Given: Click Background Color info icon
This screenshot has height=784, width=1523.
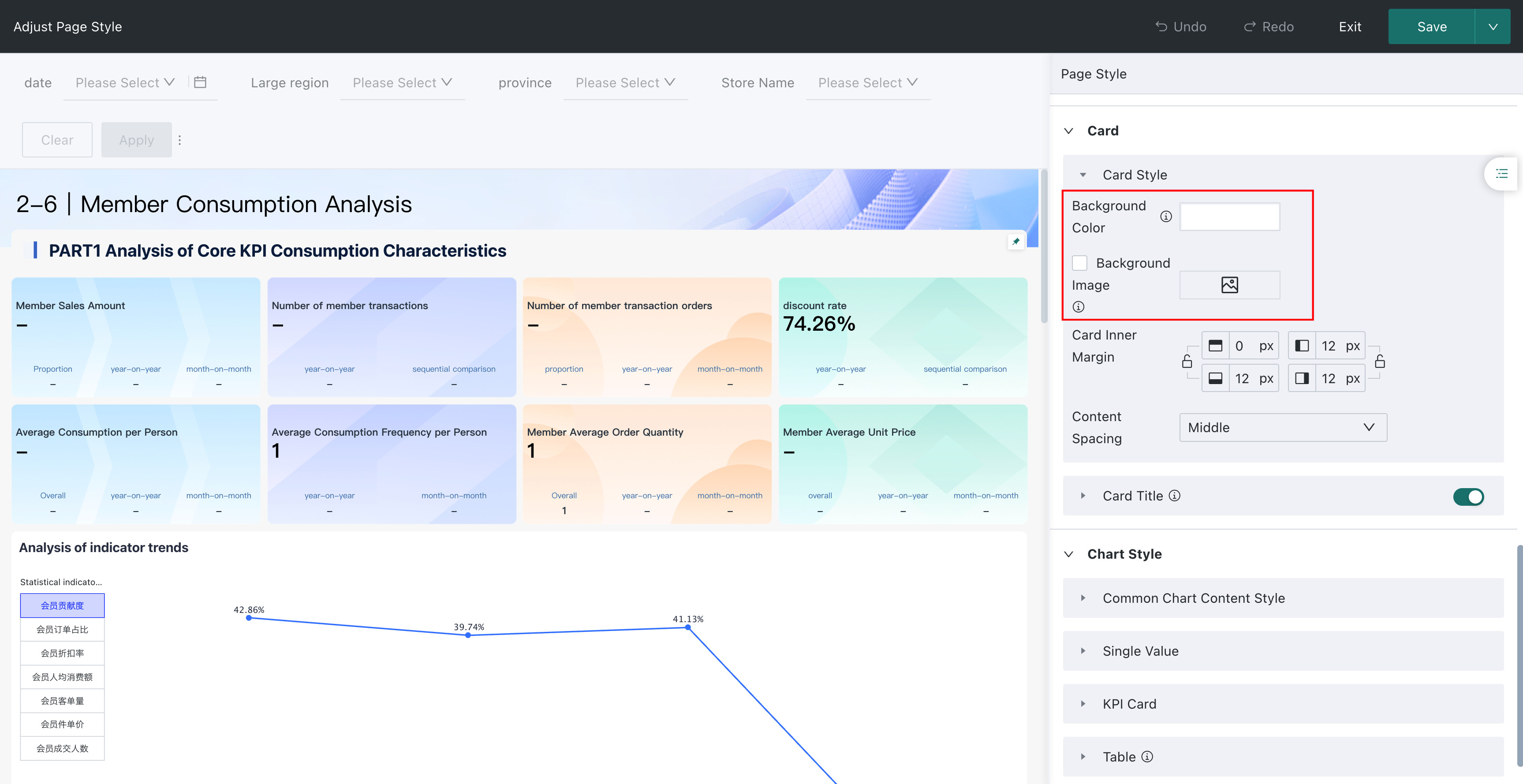Looking at the screenshot, I should point(1166,217).
